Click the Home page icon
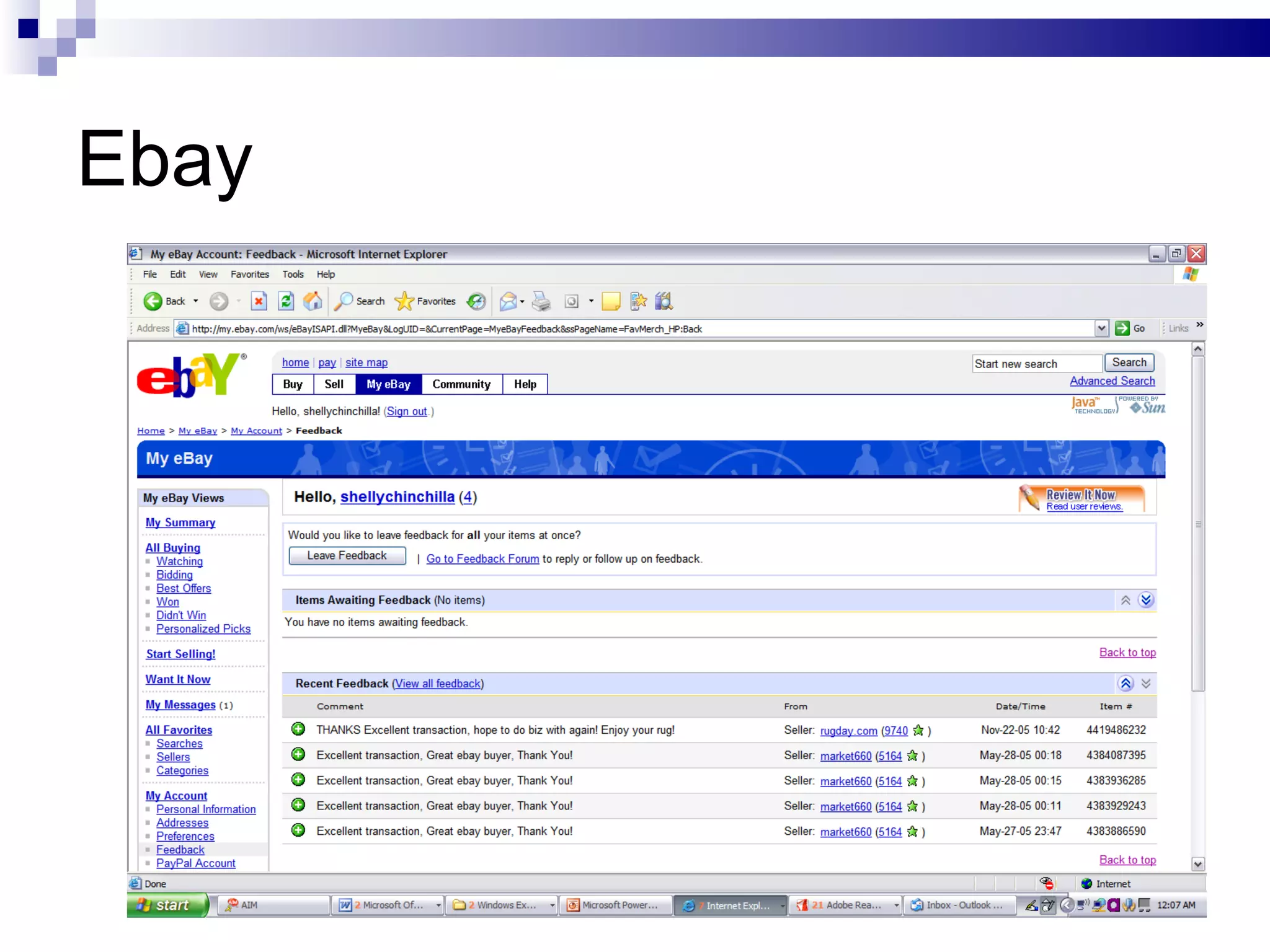Viewport: 1270px width, 952px height. [x=313, y=301]
